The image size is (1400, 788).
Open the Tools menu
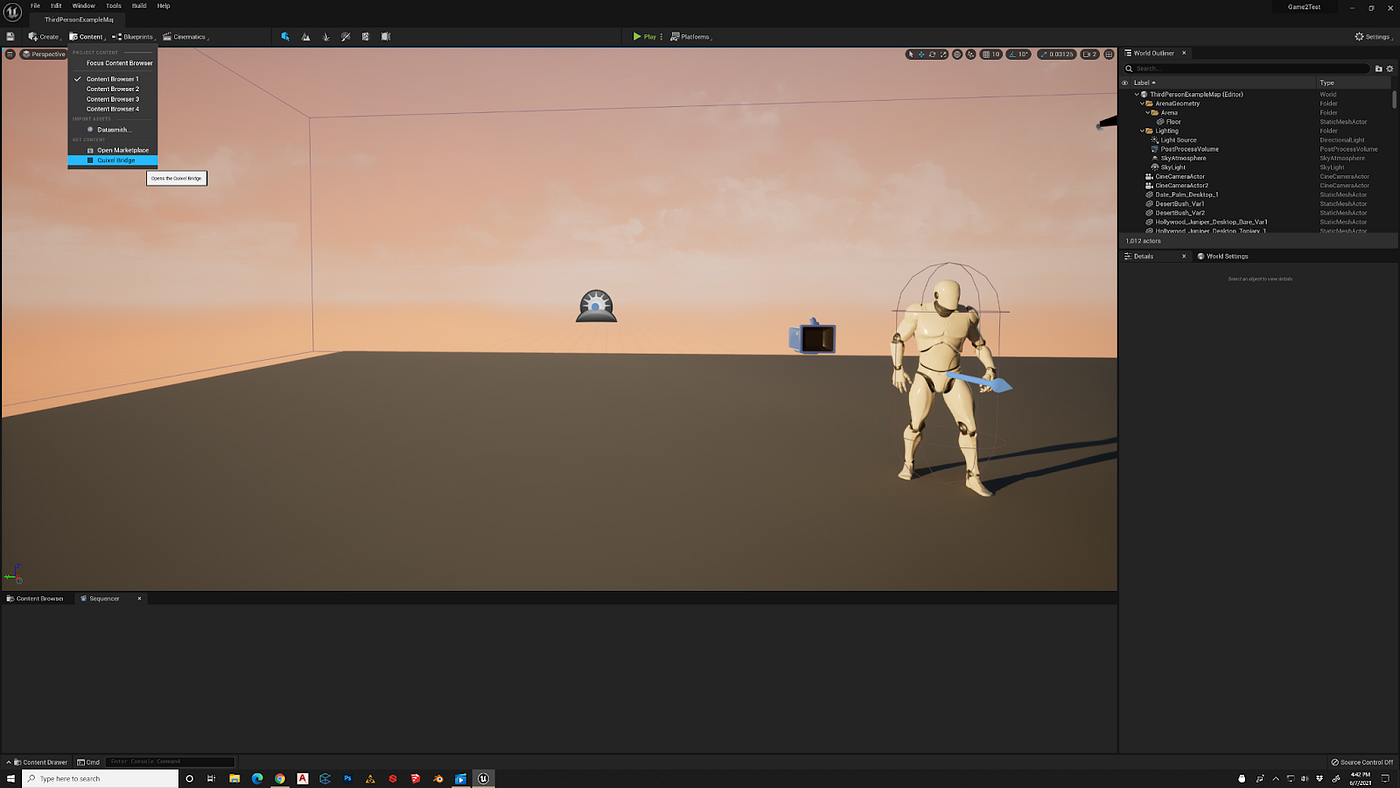coord(113,6)
